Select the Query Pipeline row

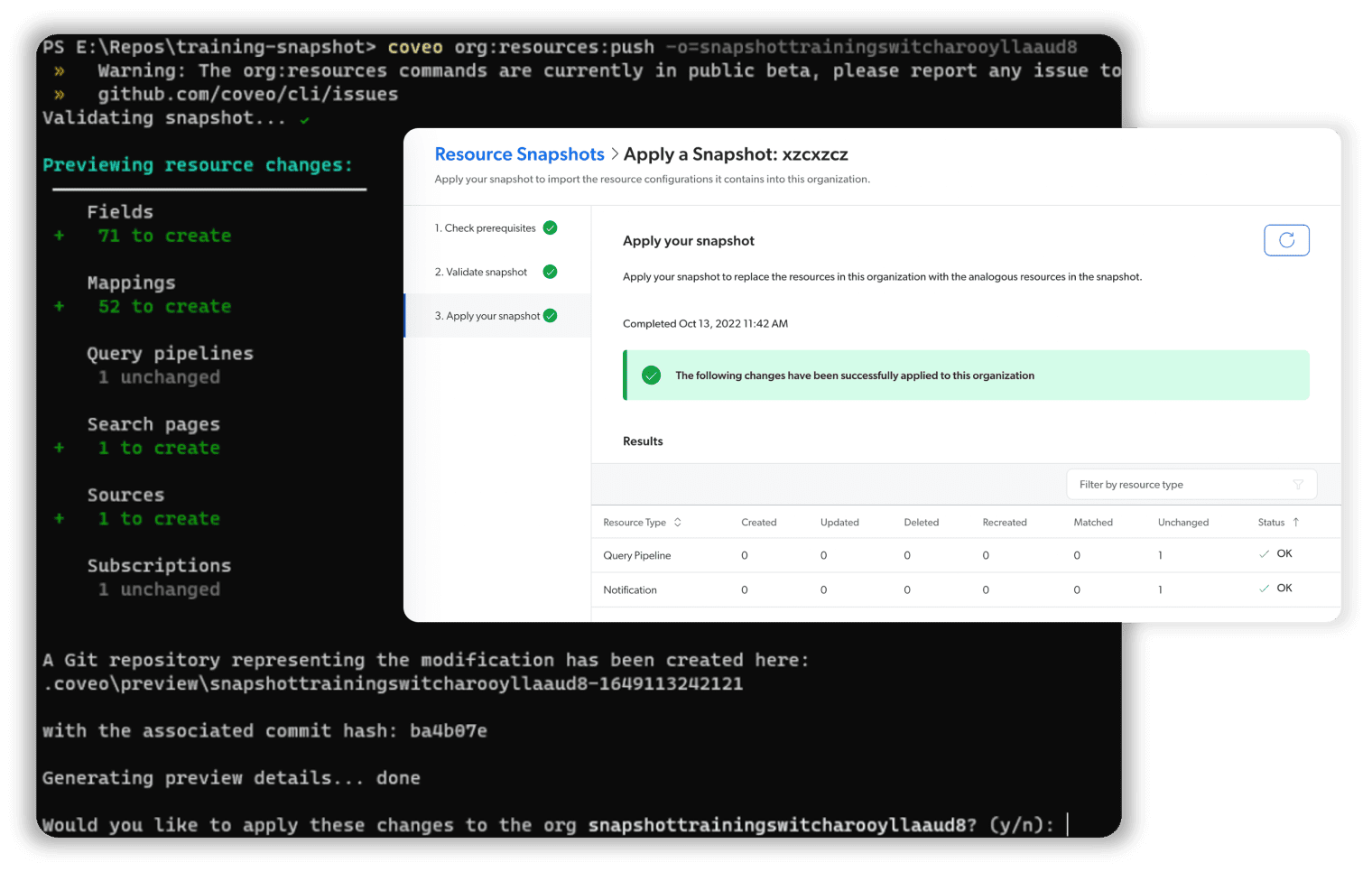click(x=966, y=555)
